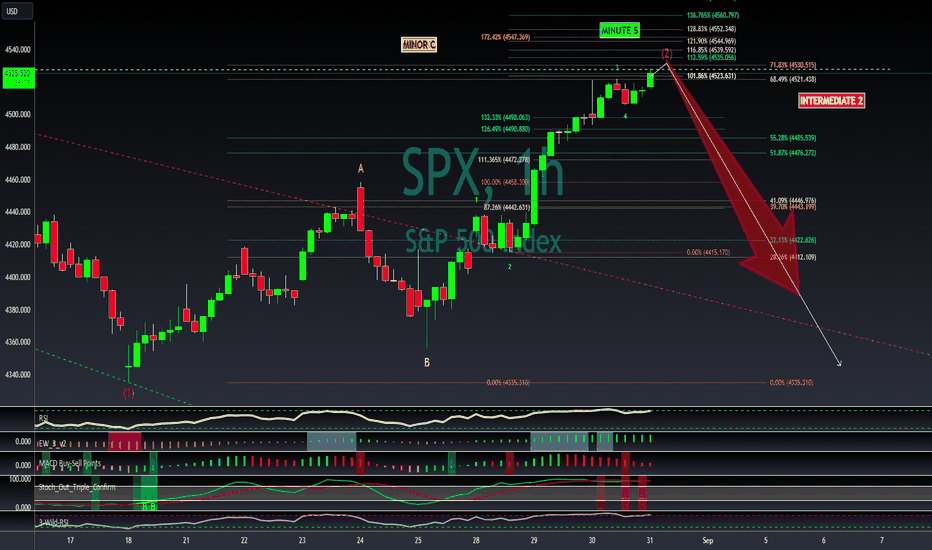
Task: Click the 4400.000 price axis value
Action: point(18,277)
